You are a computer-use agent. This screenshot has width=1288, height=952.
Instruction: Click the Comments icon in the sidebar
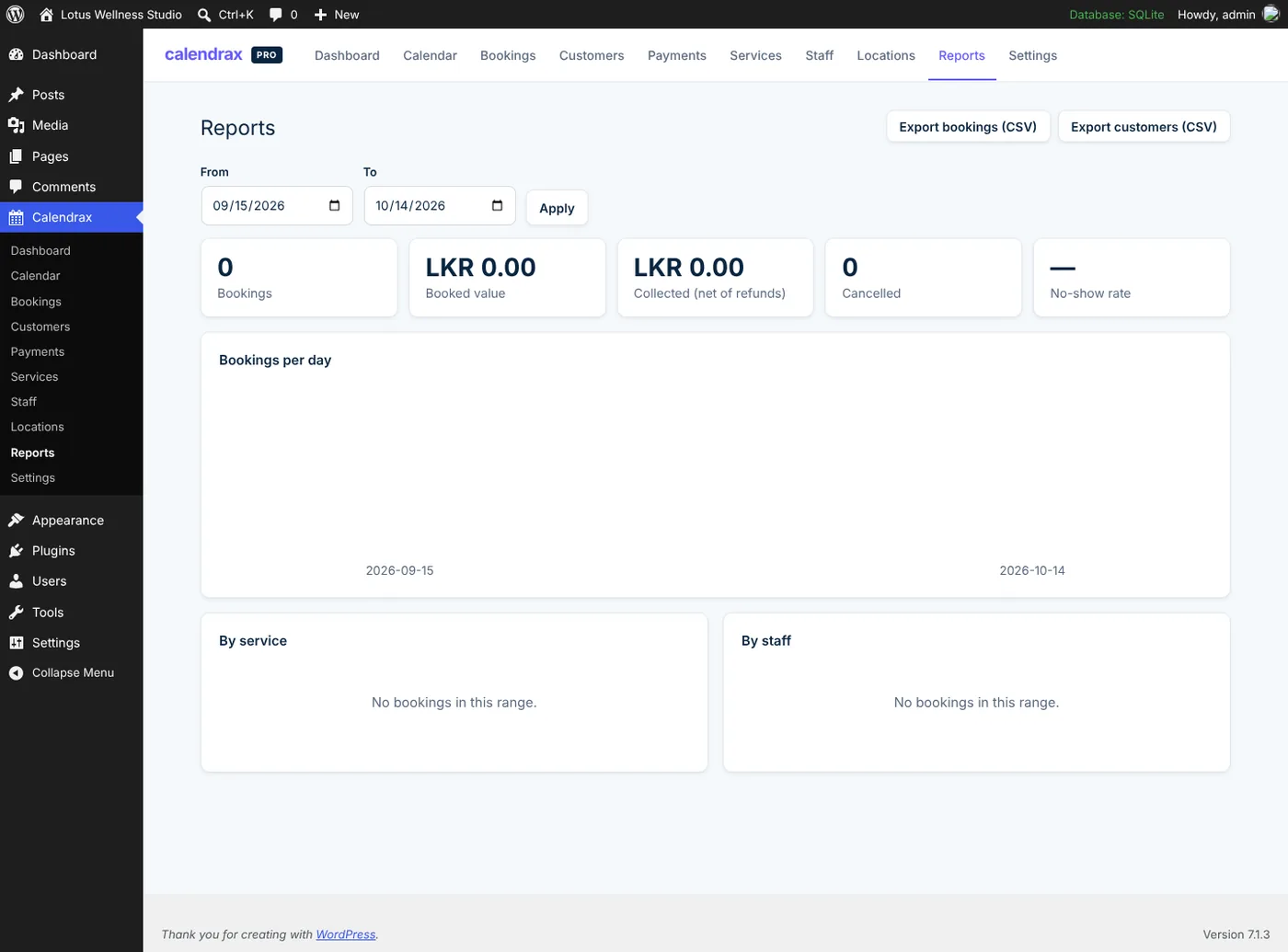click(16, 187)
